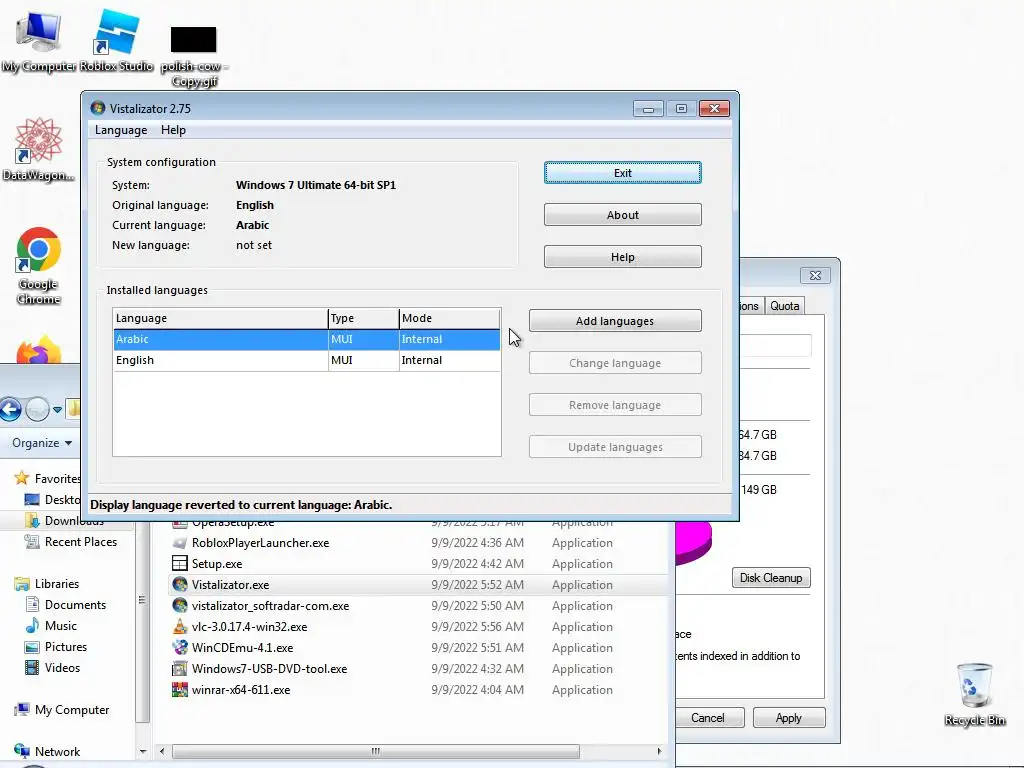Select Network in navigation pane
The width and height of the screenshot is (1024, 768).
click(x=48, y=752)
